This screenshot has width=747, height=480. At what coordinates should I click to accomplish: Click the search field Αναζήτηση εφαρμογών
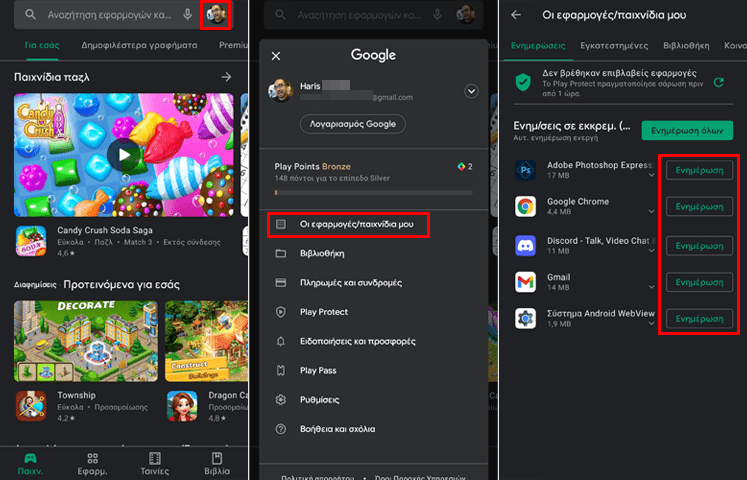pyautogui.click(x=109, y=15)
